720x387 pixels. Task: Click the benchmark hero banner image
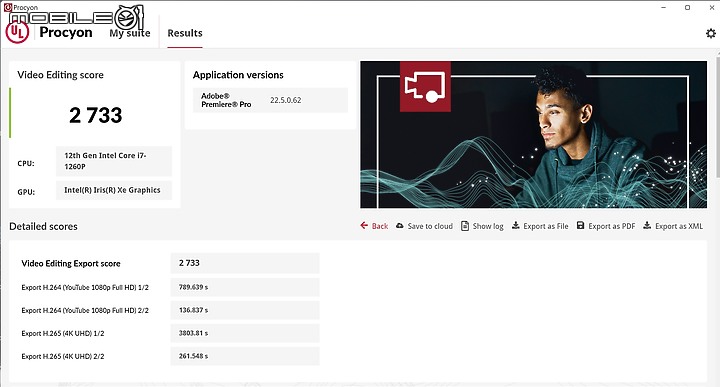click(534, 135)
